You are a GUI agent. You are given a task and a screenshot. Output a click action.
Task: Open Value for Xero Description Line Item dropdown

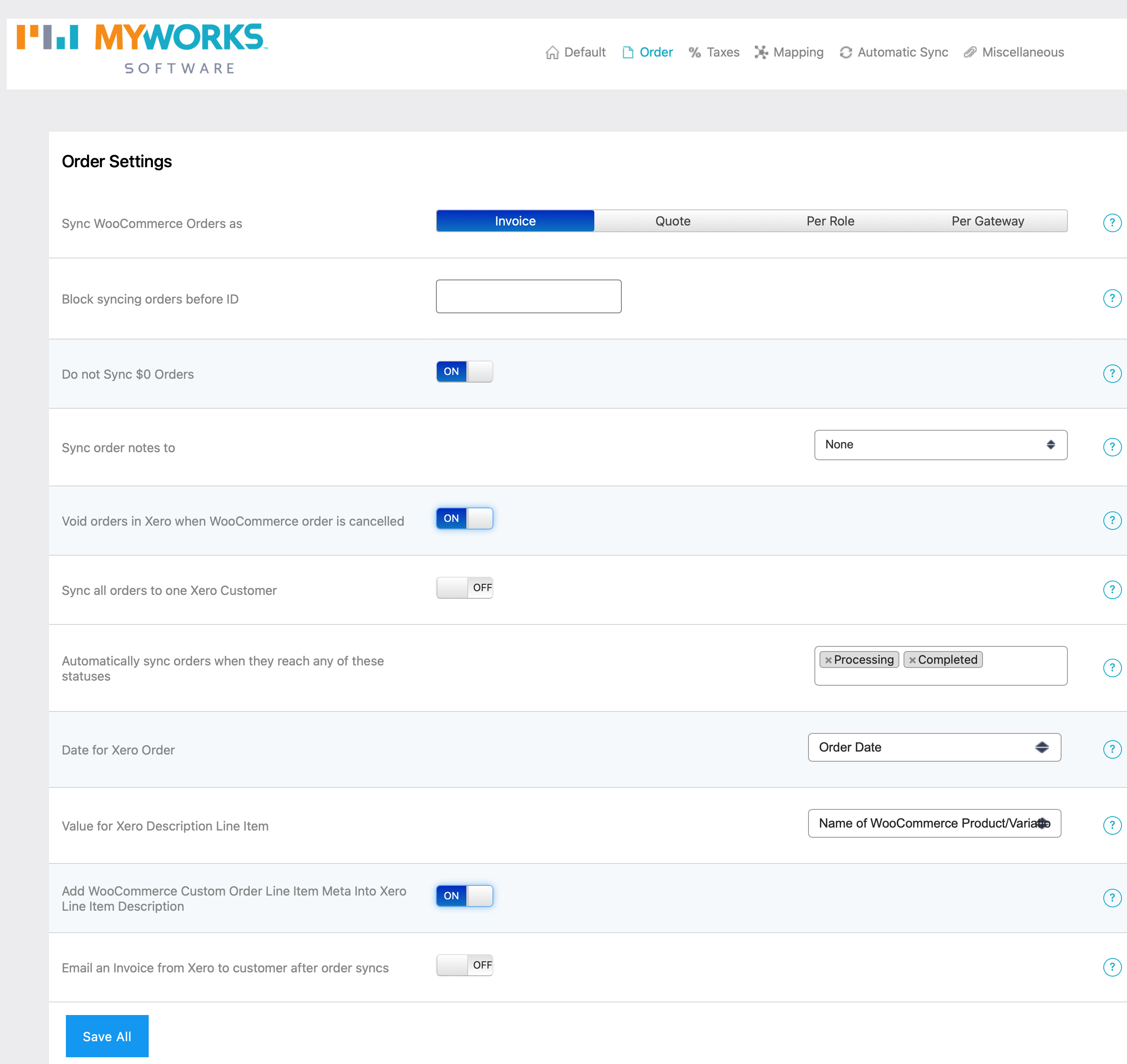point(934,823)
